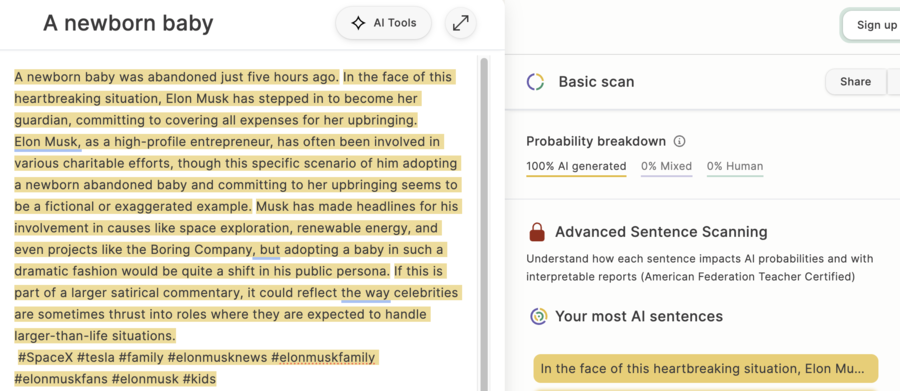Viewport: 900px width, 391px height.
Task: Click the underlined word 'but'
Action: [269, 250]
